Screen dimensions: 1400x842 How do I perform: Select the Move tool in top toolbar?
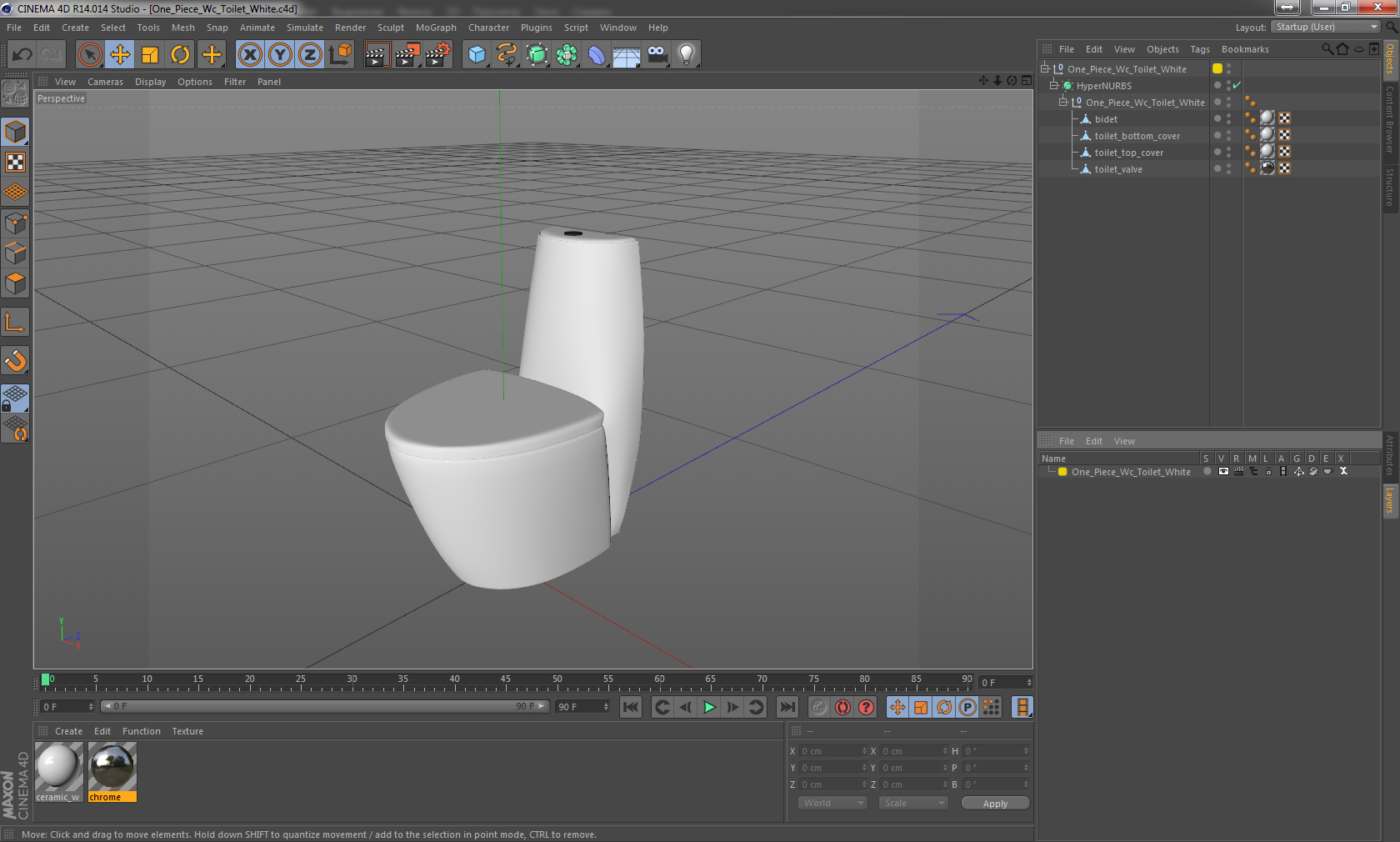[x=120, y=55]
